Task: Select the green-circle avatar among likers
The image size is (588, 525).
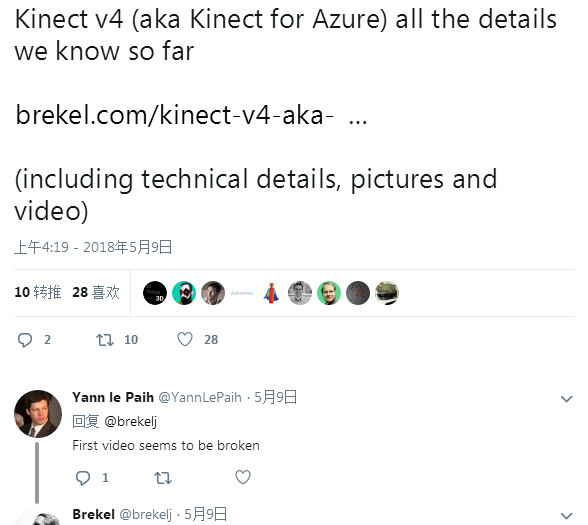Action: click(x=329, y=293)
